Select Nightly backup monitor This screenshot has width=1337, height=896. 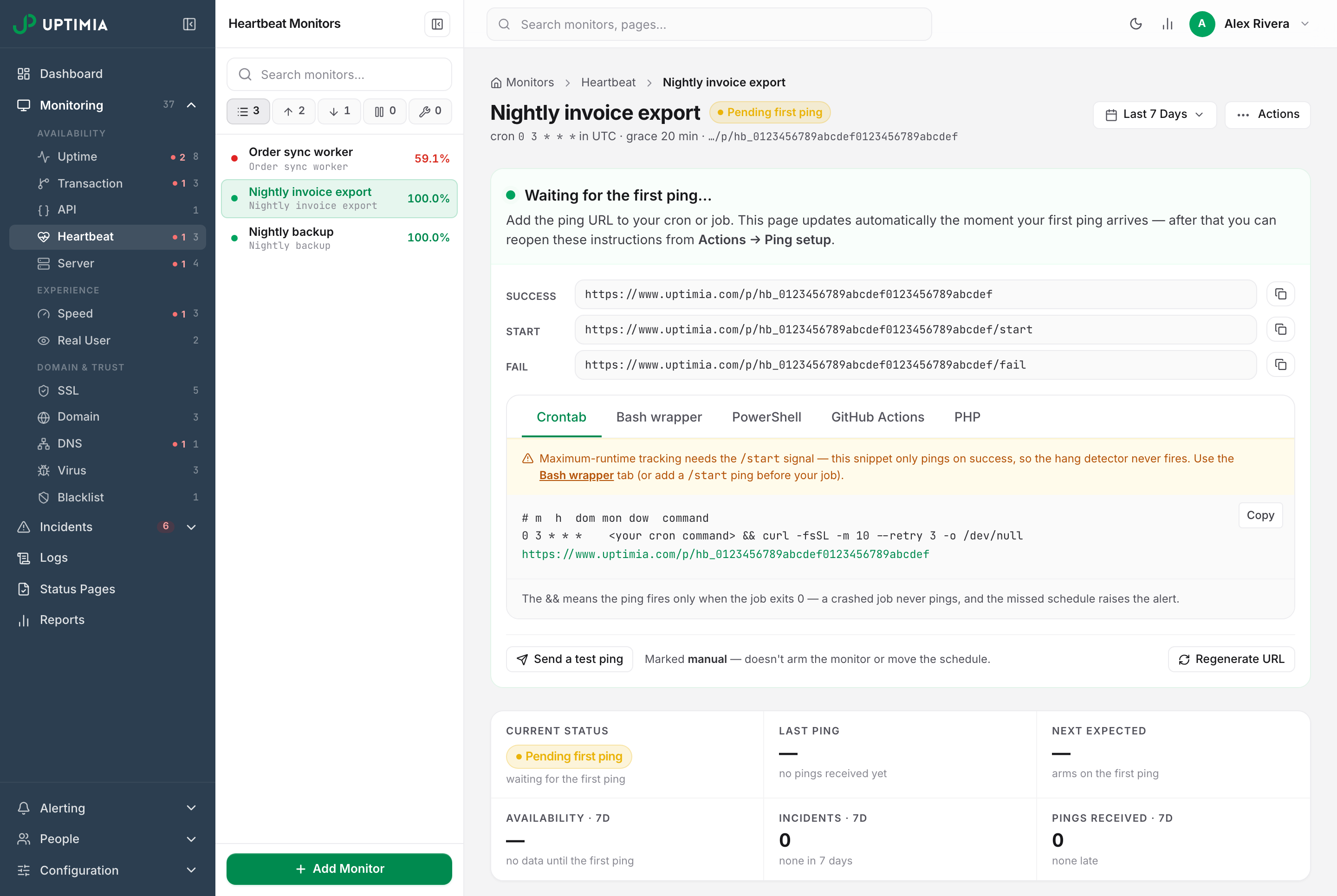pyautogui.click(x=339, y=238)
